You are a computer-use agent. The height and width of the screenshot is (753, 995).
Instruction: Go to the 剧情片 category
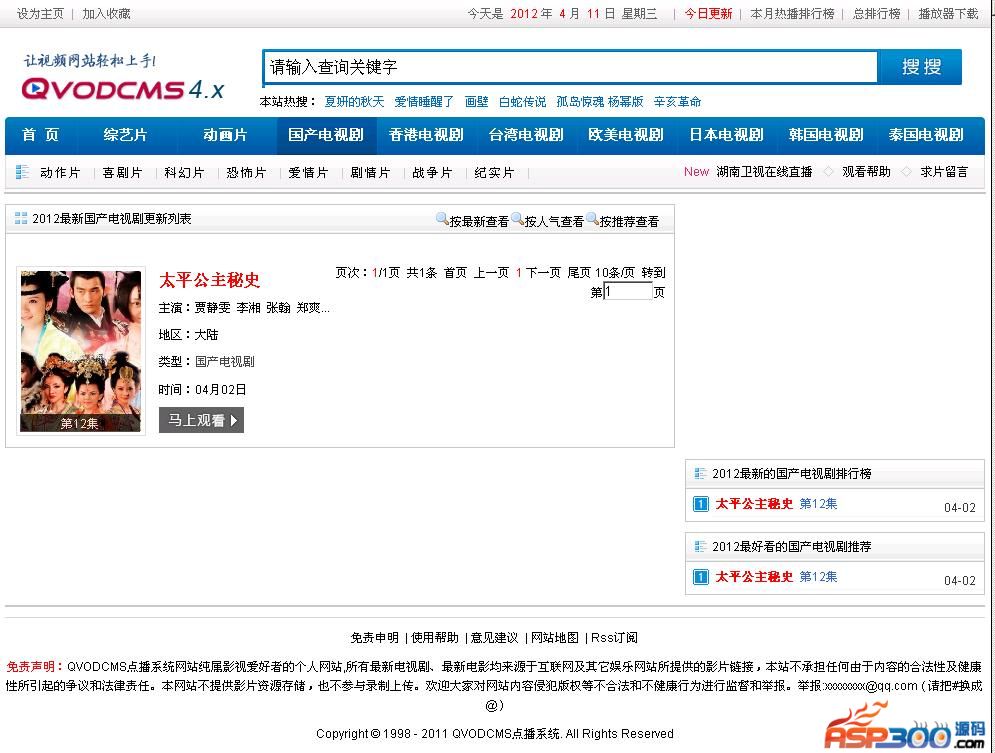pos(370,173)
